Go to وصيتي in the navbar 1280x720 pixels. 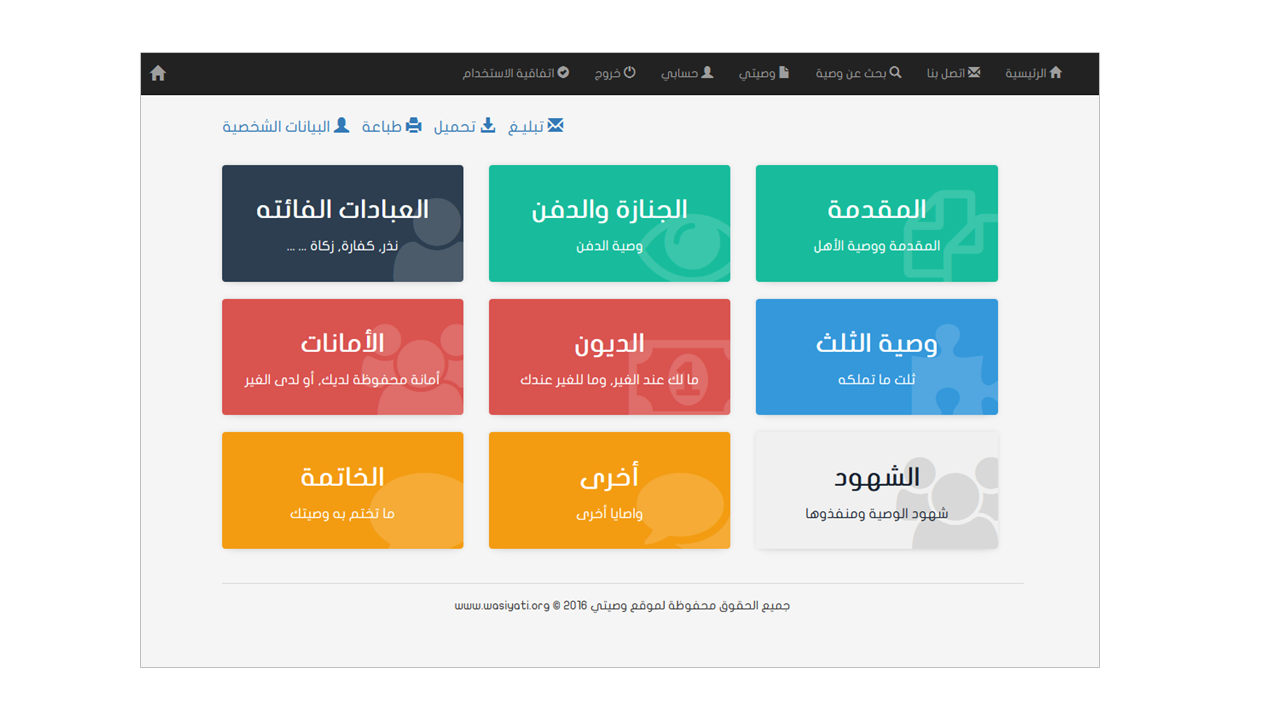[763, 73]
